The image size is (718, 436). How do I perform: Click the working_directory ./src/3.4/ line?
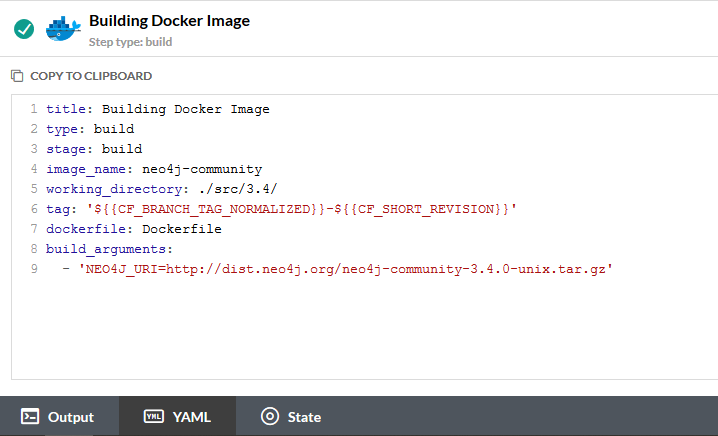(161, 189)
